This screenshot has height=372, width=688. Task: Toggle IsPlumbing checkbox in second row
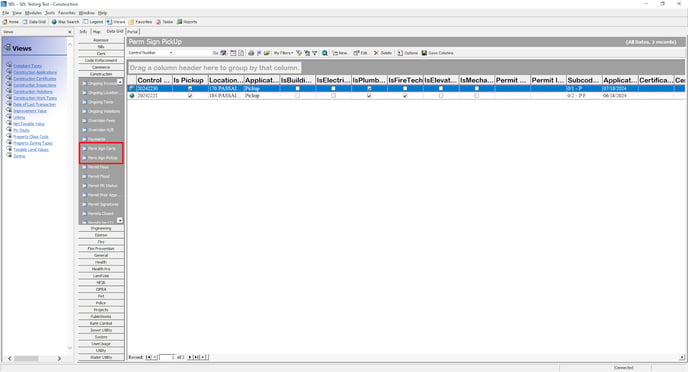click(x=369, y=95)
